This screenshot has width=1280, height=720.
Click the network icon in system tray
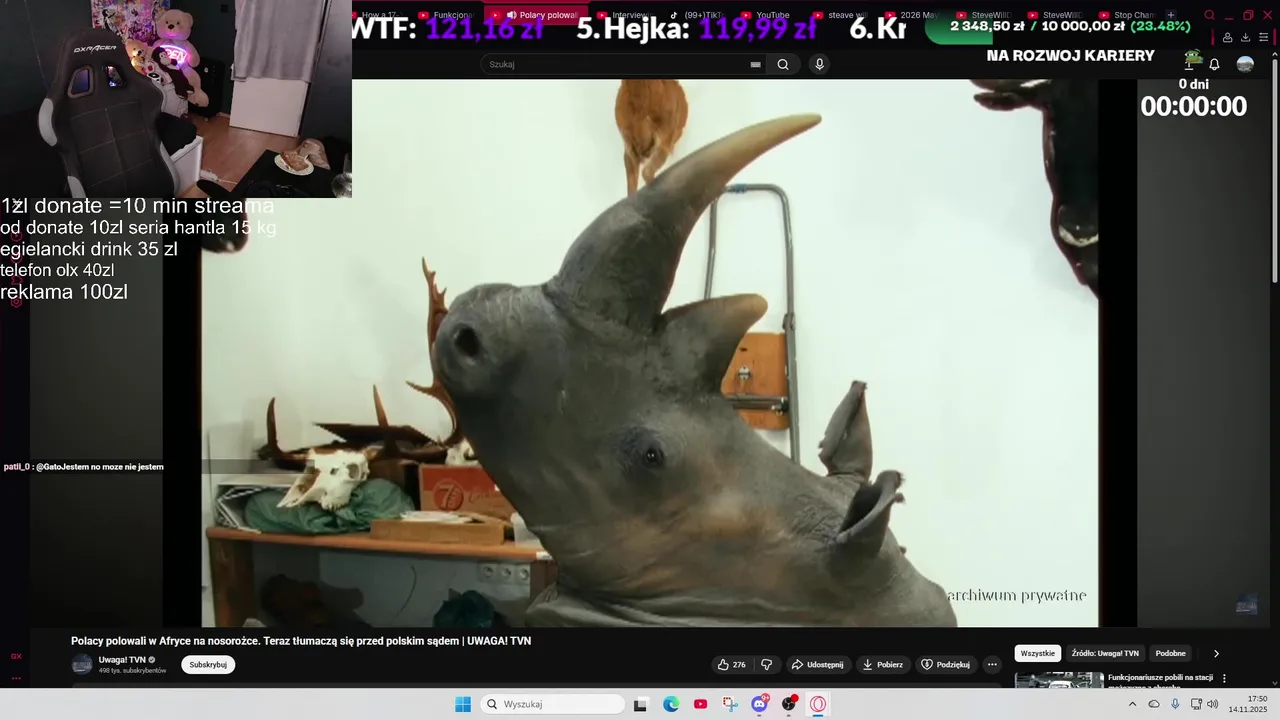(x=1196, y=704)
